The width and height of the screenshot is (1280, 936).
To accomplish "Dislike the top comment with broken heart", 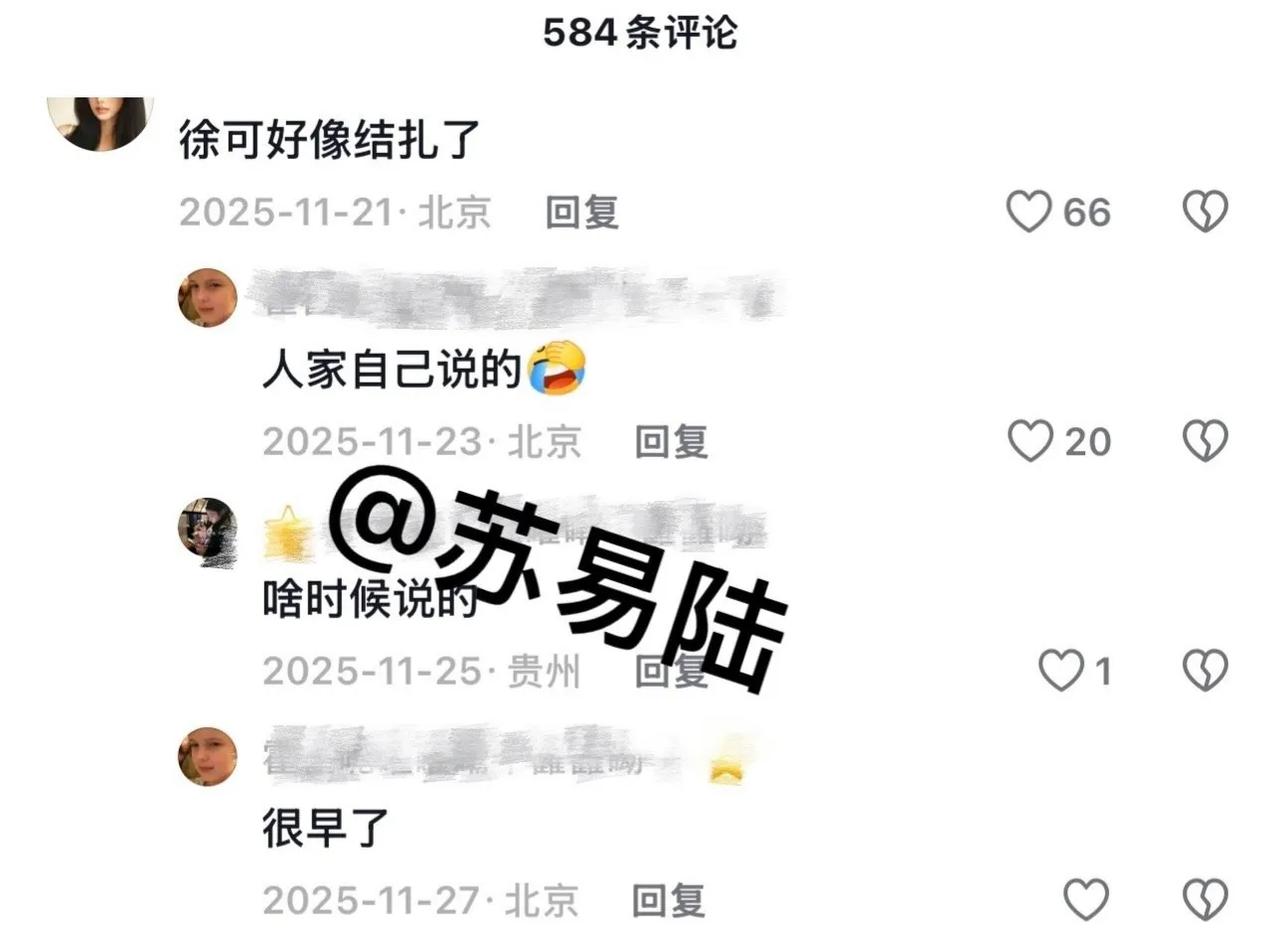I will tap(1205, 212).
